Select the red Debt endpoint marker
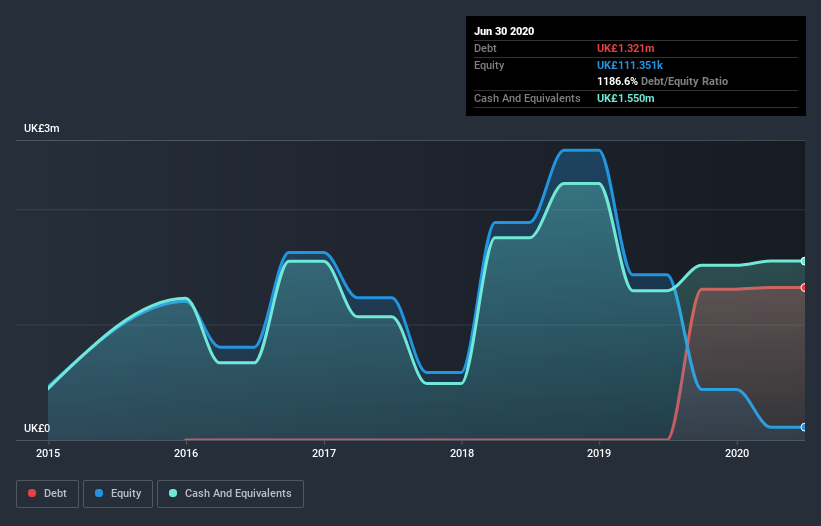 803,287
